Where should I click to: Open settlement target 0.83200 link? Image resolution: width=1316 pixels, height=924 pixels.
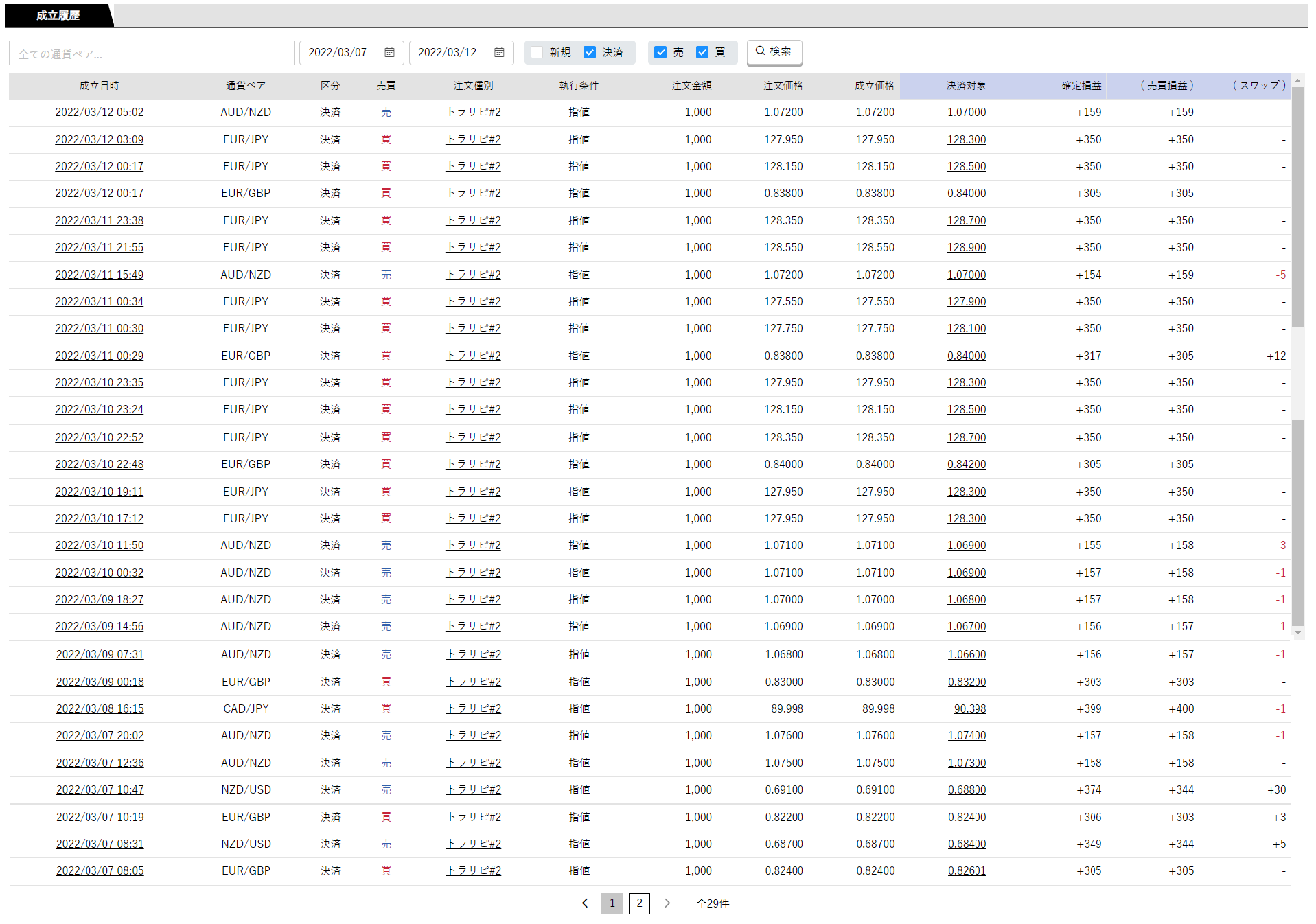967,682
